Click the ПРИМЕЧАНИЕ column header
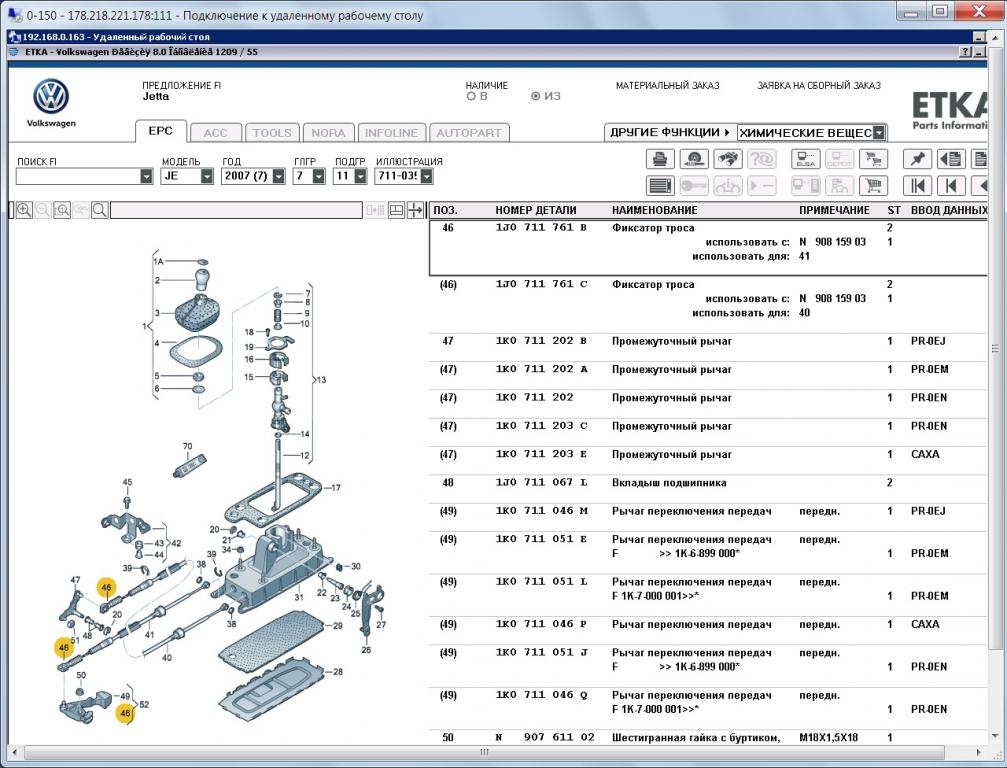The height and width of the screenshot is (768, 1007). point(834,210)
